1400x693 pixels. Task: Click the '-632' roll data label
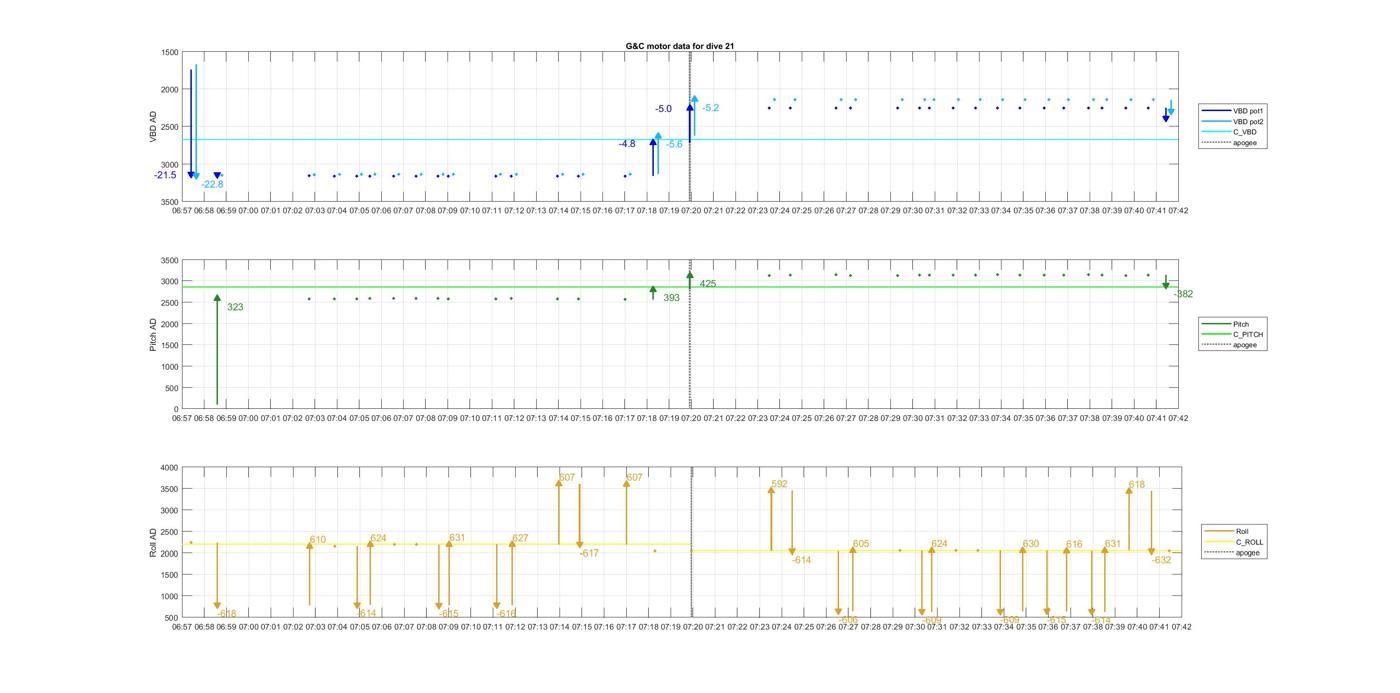coord(1161,560)
